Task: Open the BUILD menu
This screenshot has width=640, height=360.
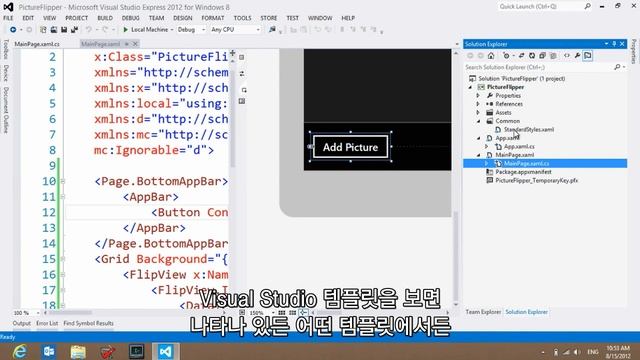Action: 105,18
